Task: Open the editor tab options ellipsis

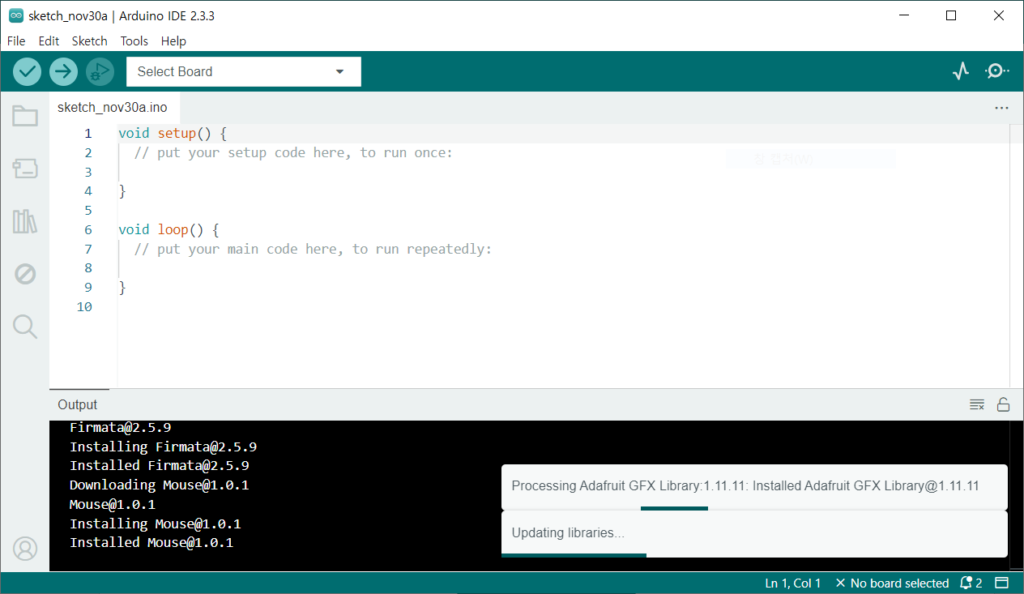Action: [1001, 108]
